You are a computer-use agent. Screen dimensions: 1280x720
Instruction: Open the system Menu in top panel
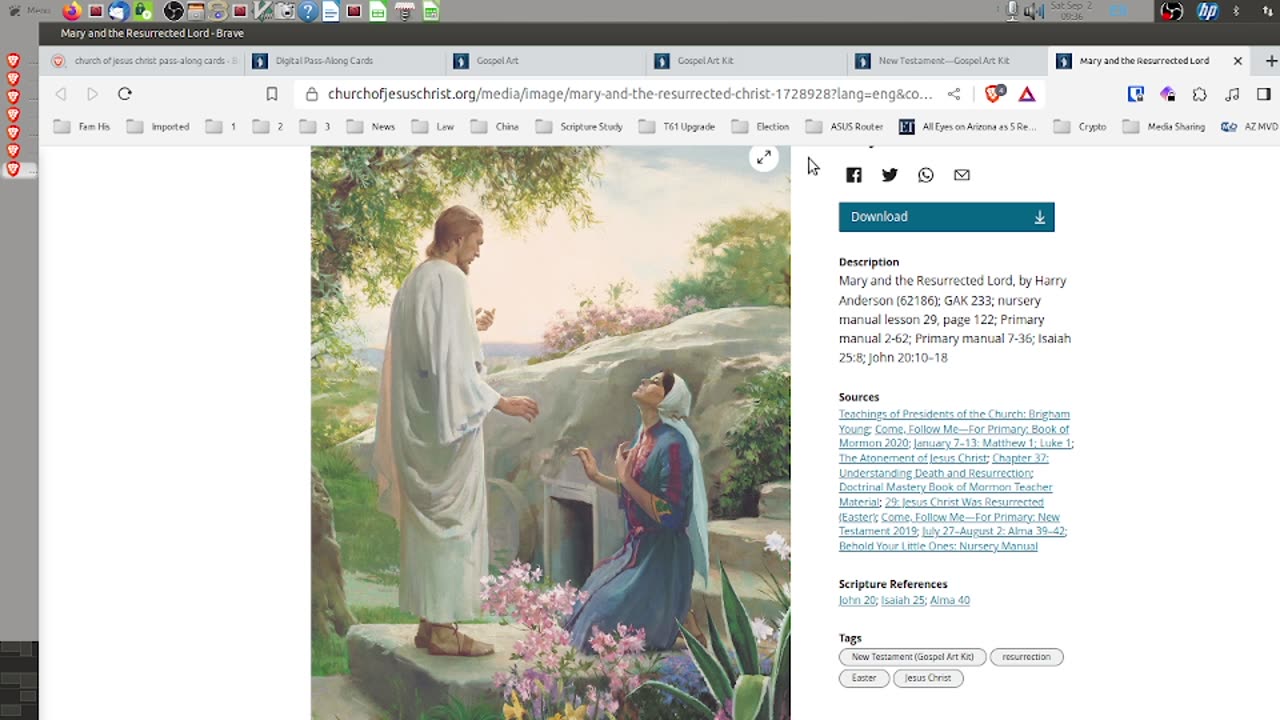tap(29, 11)
